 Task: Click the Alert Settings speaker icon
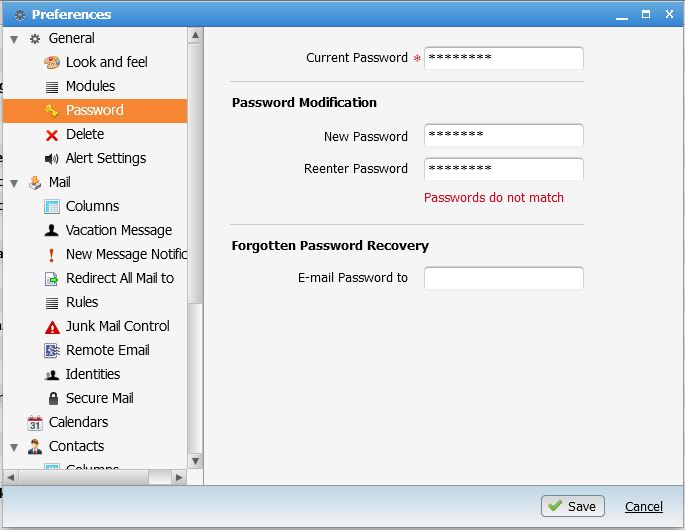point(52,158)
